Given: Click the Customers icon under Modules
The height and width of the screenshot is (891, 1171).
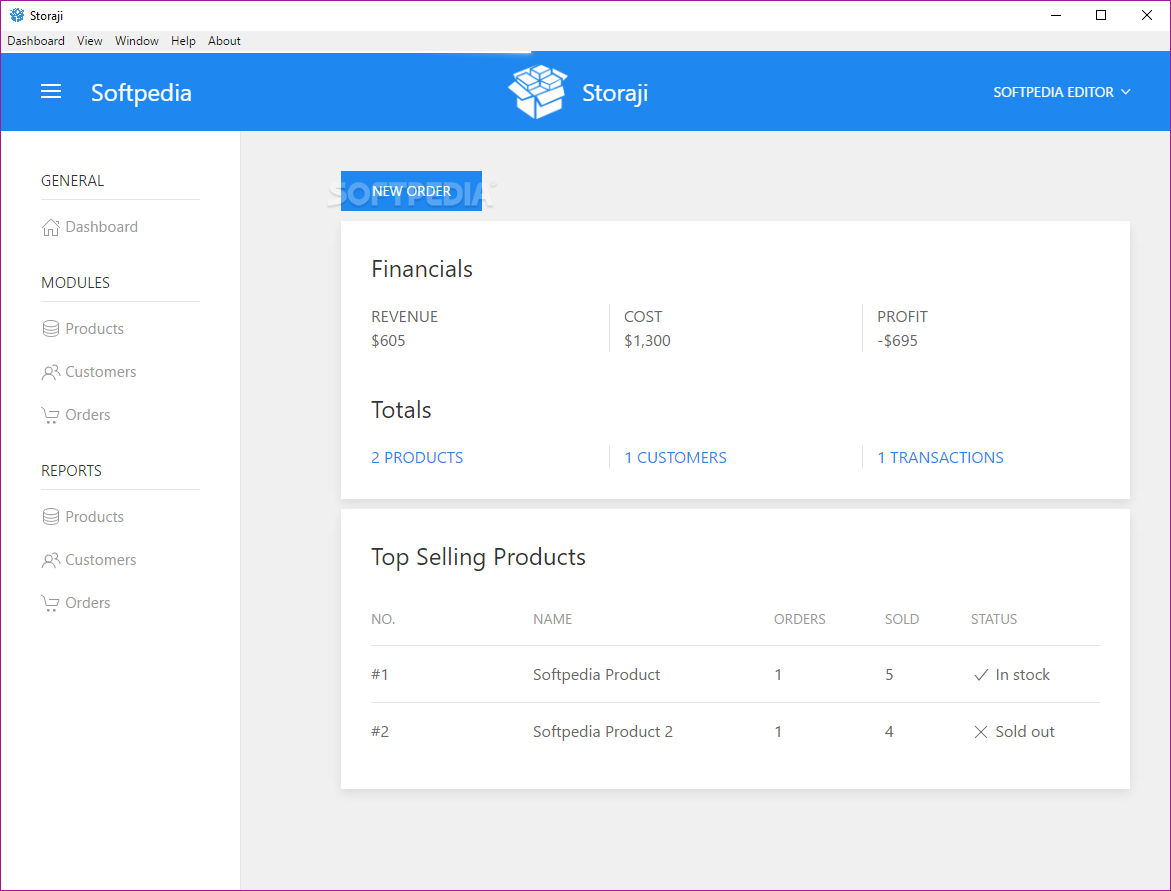Looking at the screenshot, I should 50,372.
